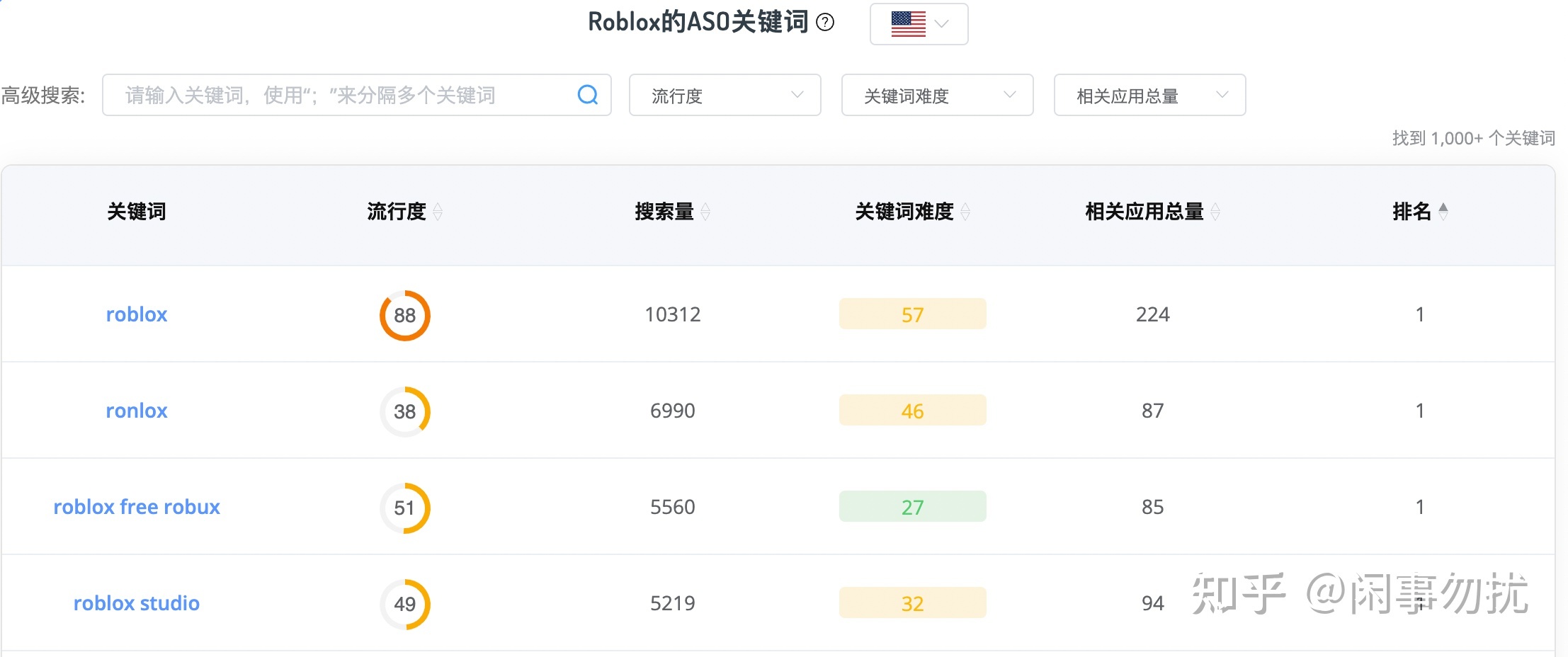
Task: Sort by the 排名 column arrows
Action: pos(1443,212)
